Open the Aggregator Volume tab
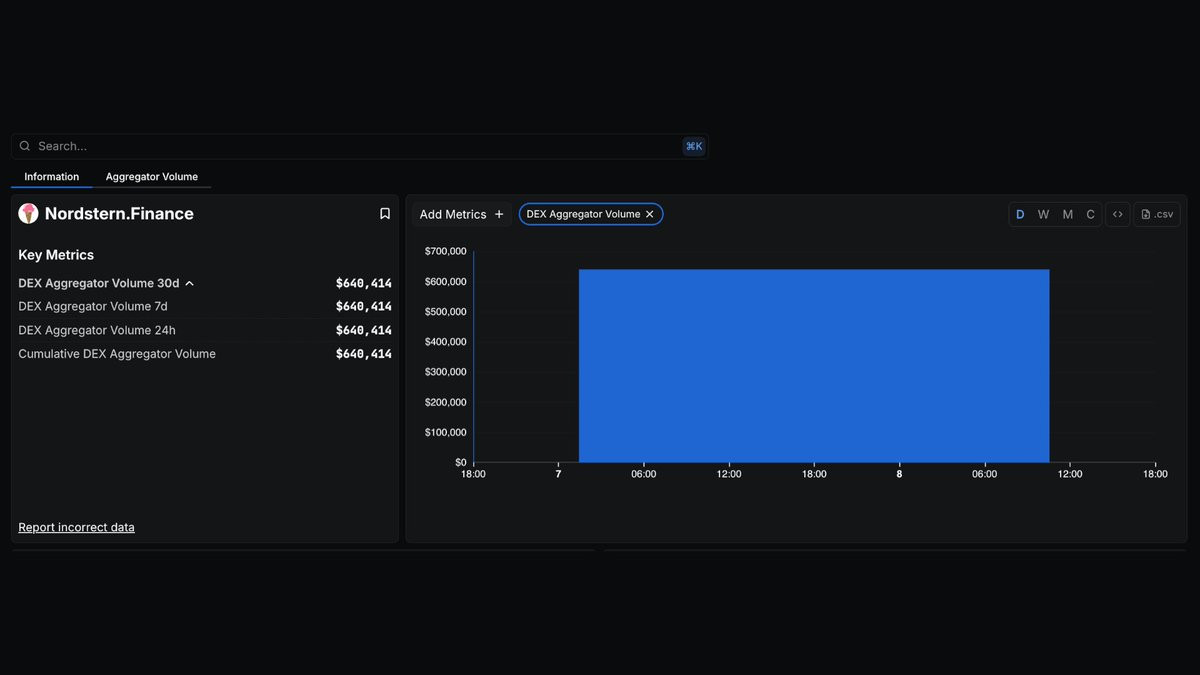 [152, 177]
